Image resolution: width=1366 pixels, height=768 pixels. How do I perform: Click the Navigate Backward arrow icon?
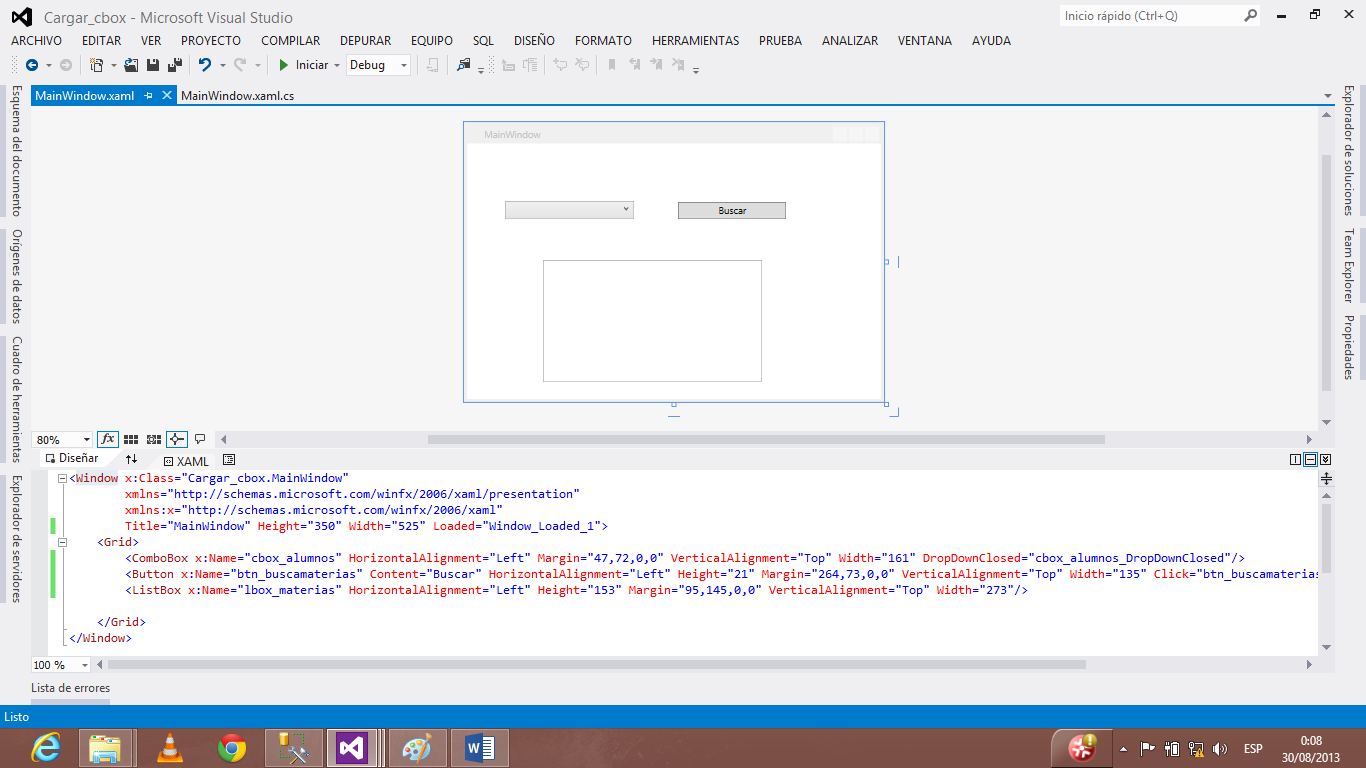coord(34,64)
